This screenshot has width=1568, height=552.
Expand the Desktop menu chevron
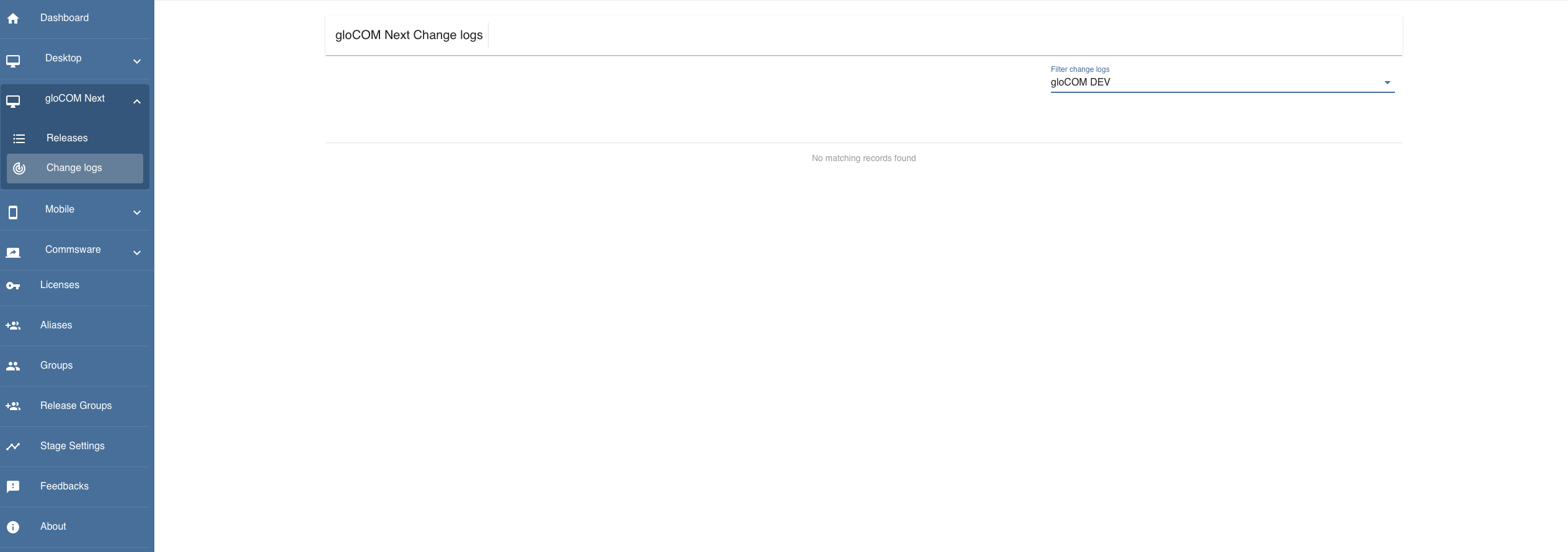137,61
